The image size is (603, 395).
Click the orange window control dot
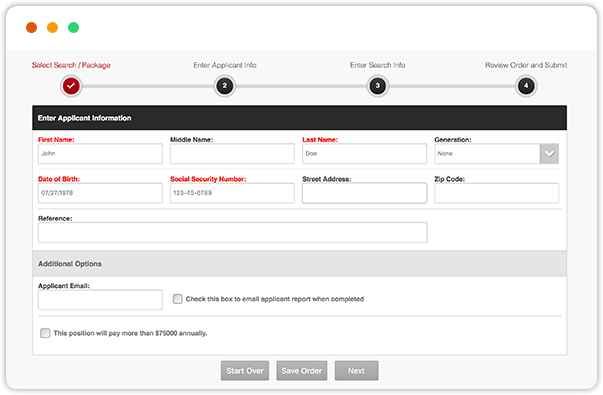[x=52, y=28]
